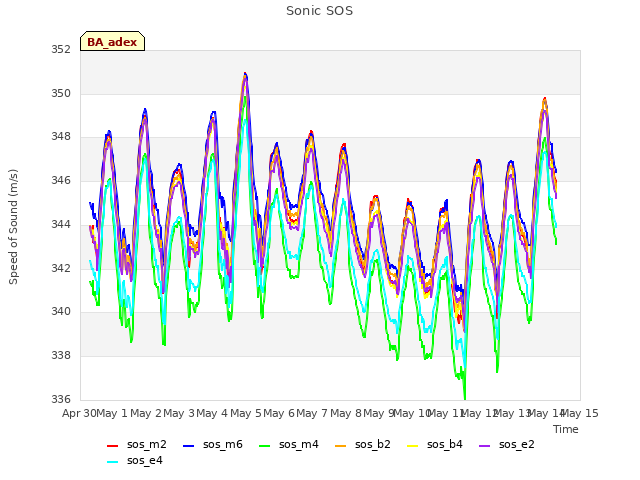This screenshot has height=480, width=640.
Task: Click the green sos_m4 legend swatch
Action: pyautogui.click(x=264, y=446)
